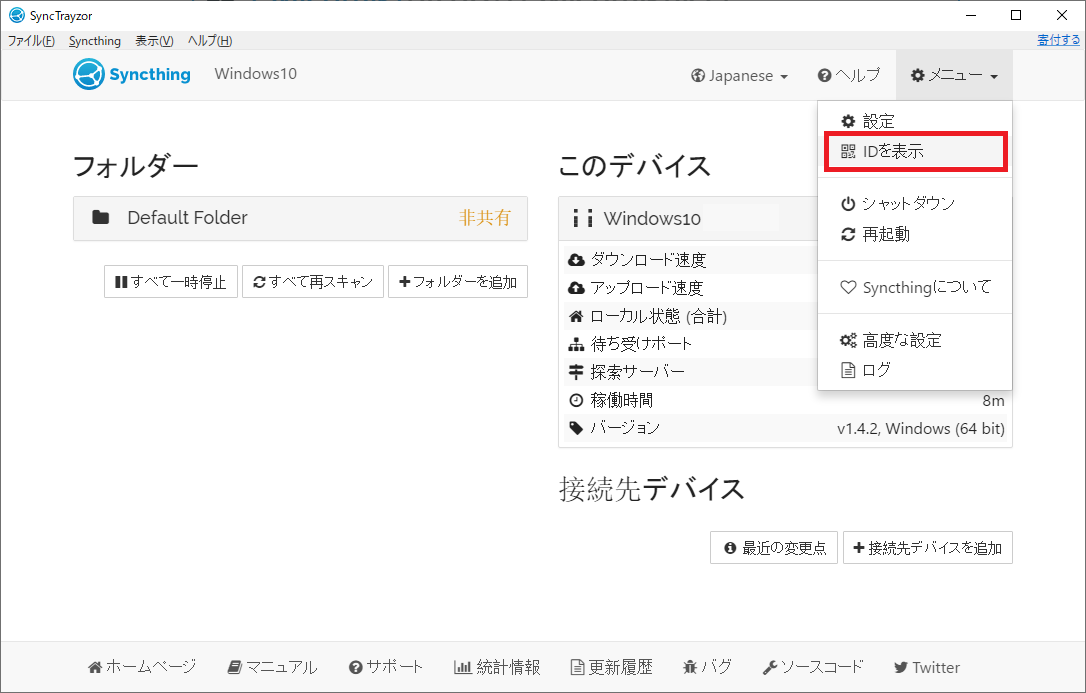Click the home icon beside ローカル状態
Screen dimensions: 1086x693
tap(576, 316)
